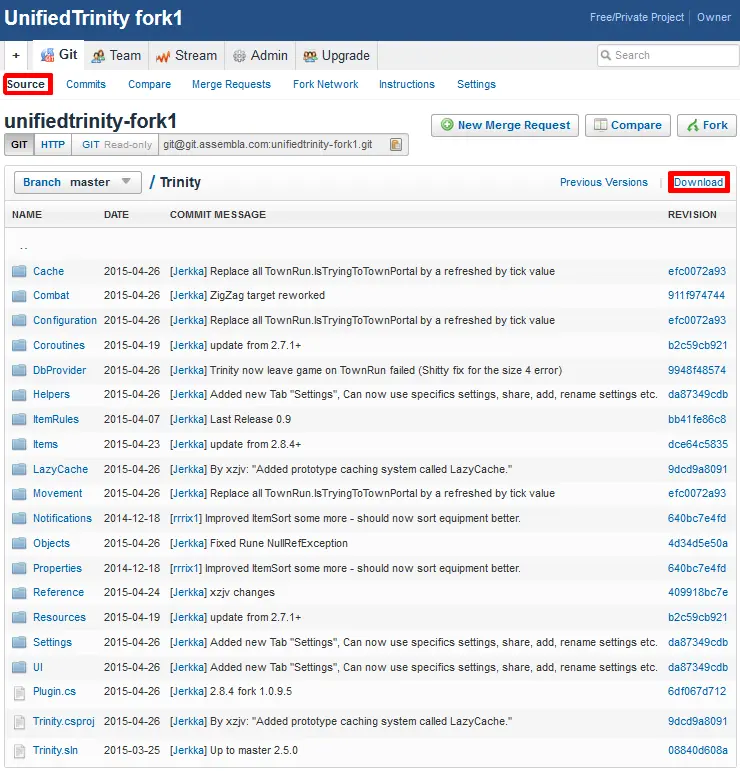
Task: Click the copy clone URL clipboard icon
Action: (395, 145)
